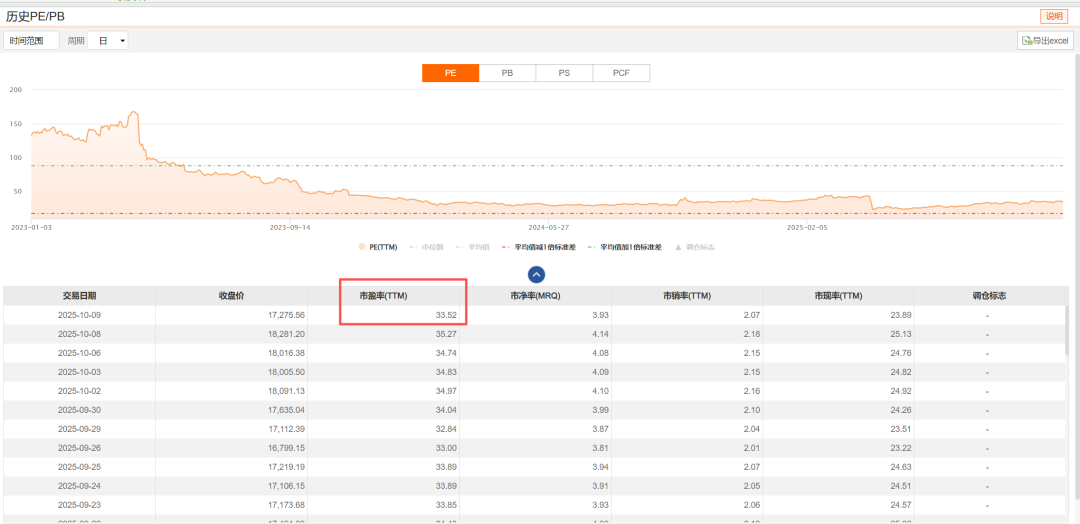Select the 2025-09-29 date cell
The width and height of the screenshot is (1080, 524).
[79, 429]
